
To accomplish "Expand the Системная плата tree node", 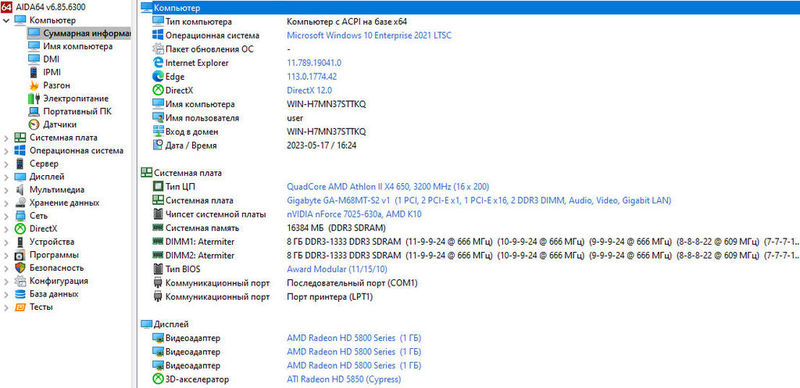I will coord(6,138).
